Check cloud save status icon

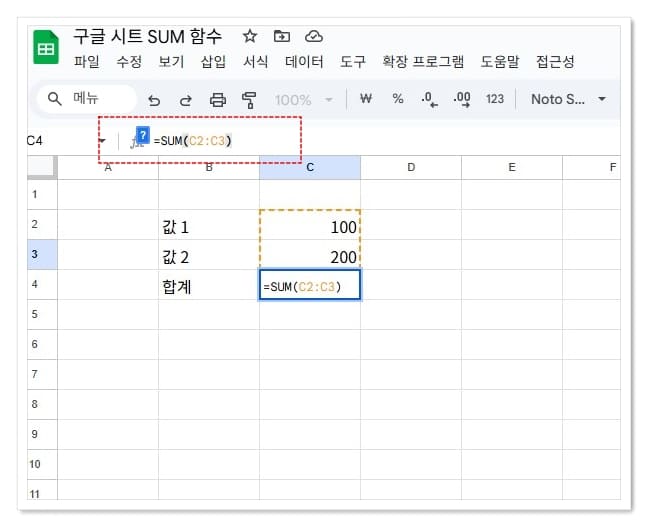click(314, 36)
